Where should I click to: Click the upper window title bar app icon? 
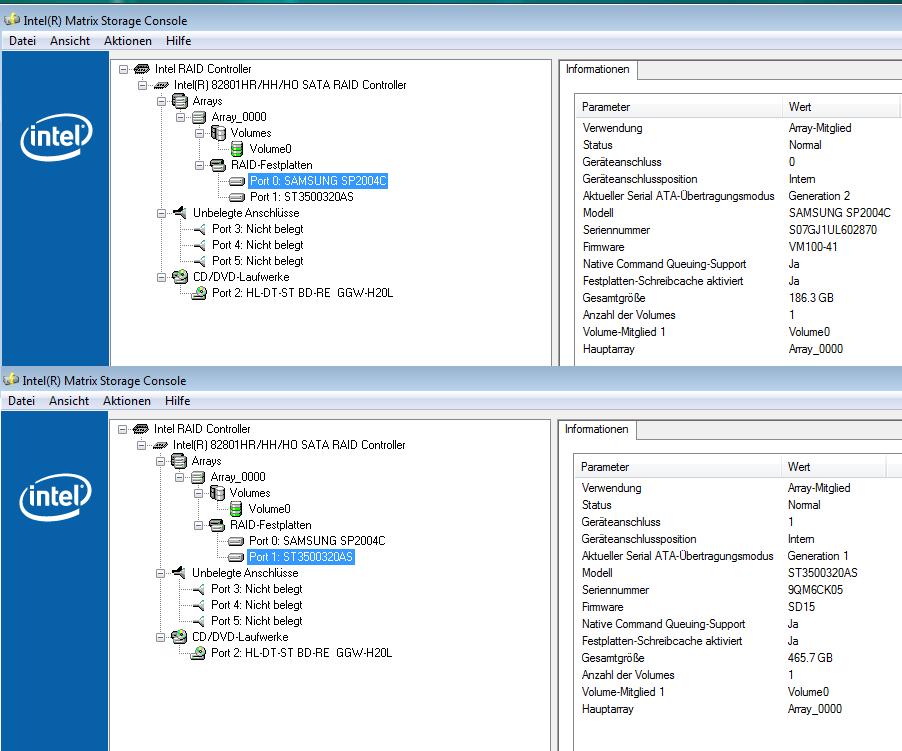pyautogui.click(x=12, y=20)
